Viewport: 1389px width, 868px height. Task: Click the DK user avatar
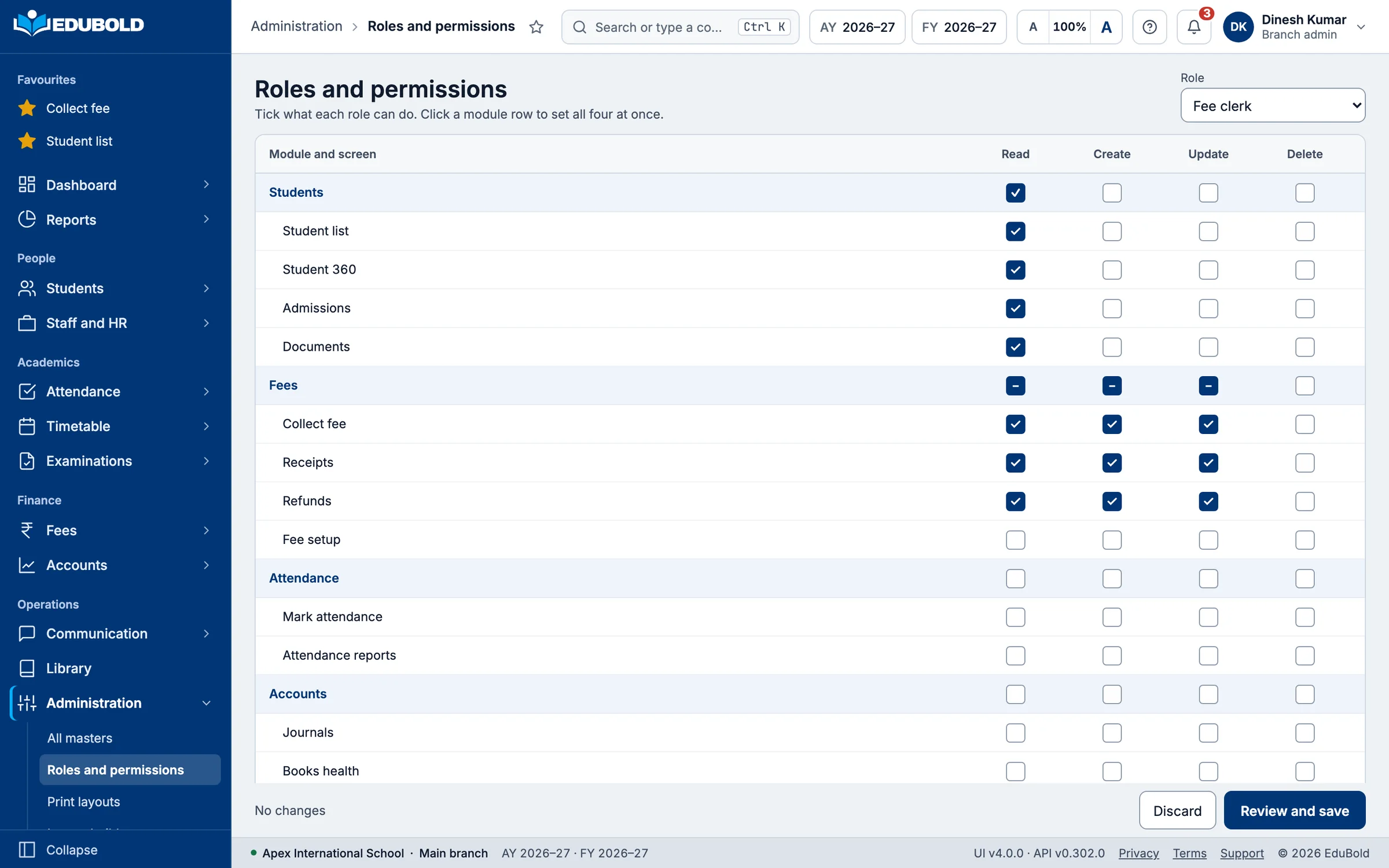click(1238, 27)
